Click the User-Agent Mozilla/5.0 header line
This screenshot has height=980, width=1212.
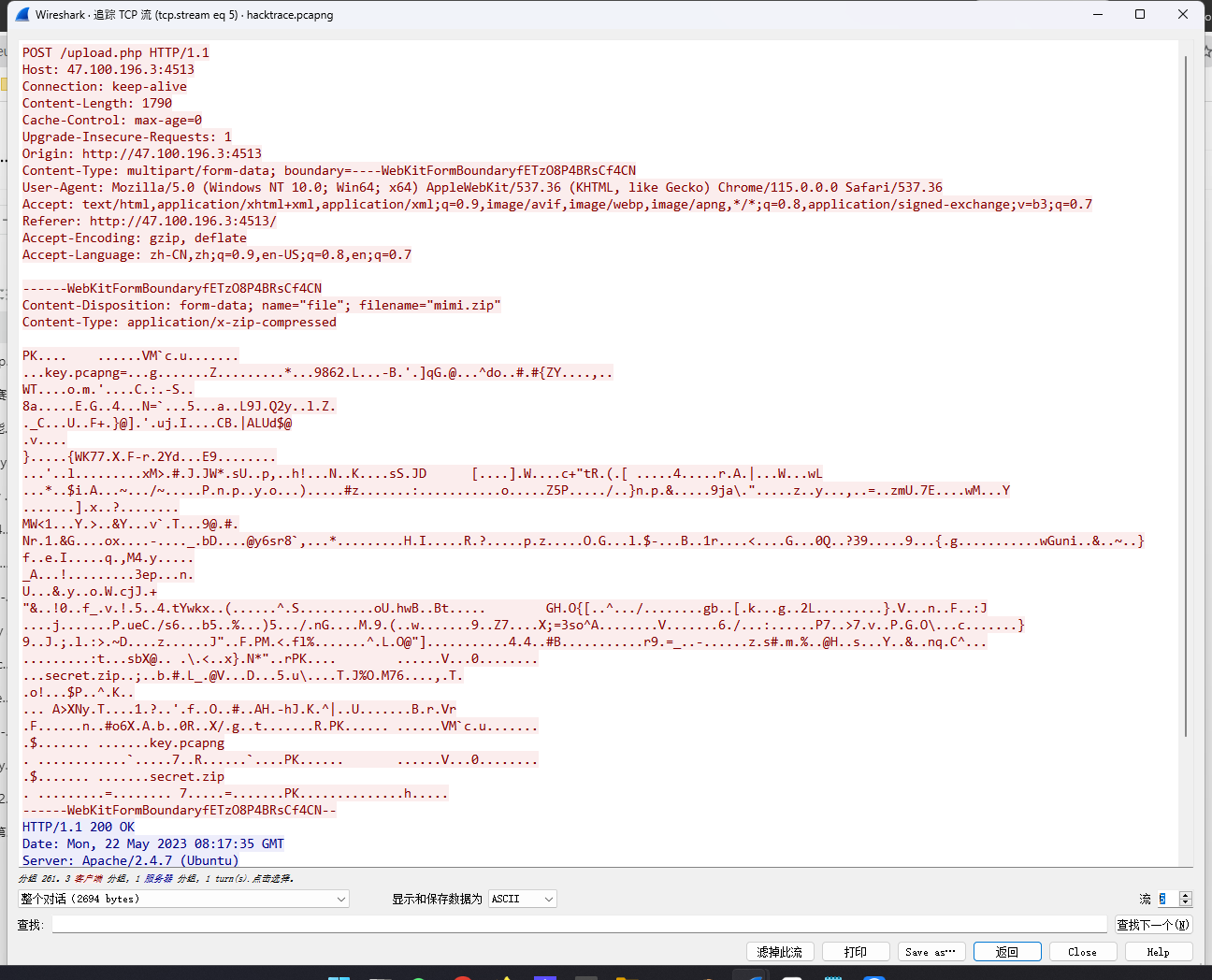(483, 187)
